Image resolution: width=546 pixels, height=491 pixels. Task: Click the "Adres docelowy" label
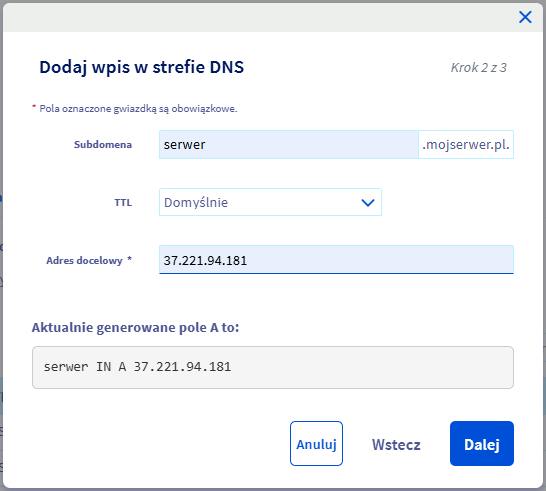tap(85, 260)
